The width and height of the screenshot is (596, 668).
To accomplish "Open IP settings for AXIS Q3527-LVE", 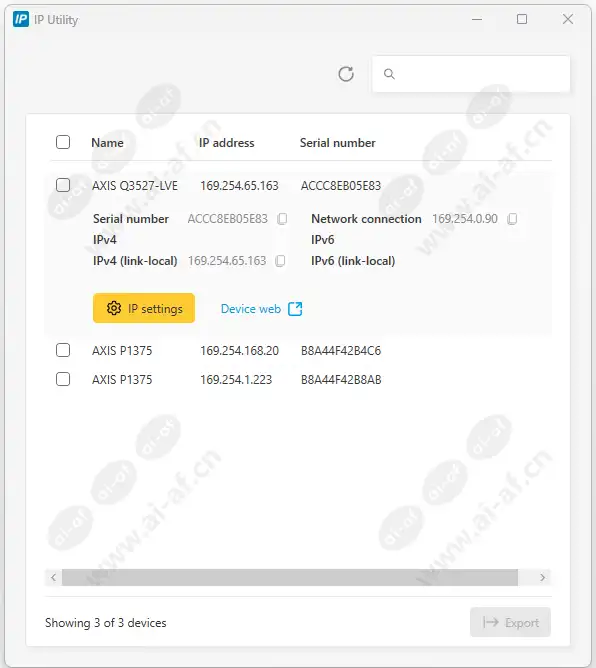I will point(144,308).
